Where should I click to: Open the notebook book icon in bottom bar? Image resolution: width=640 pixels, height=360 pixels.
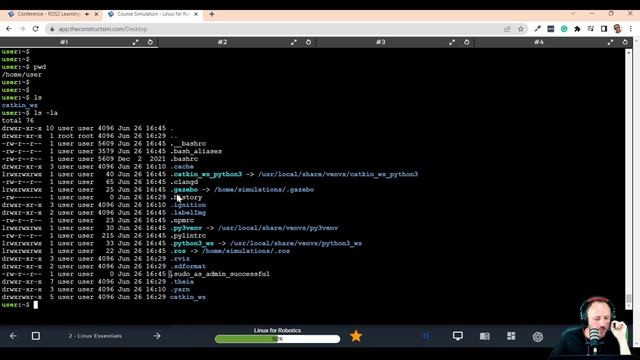click(x=484, y=336)
